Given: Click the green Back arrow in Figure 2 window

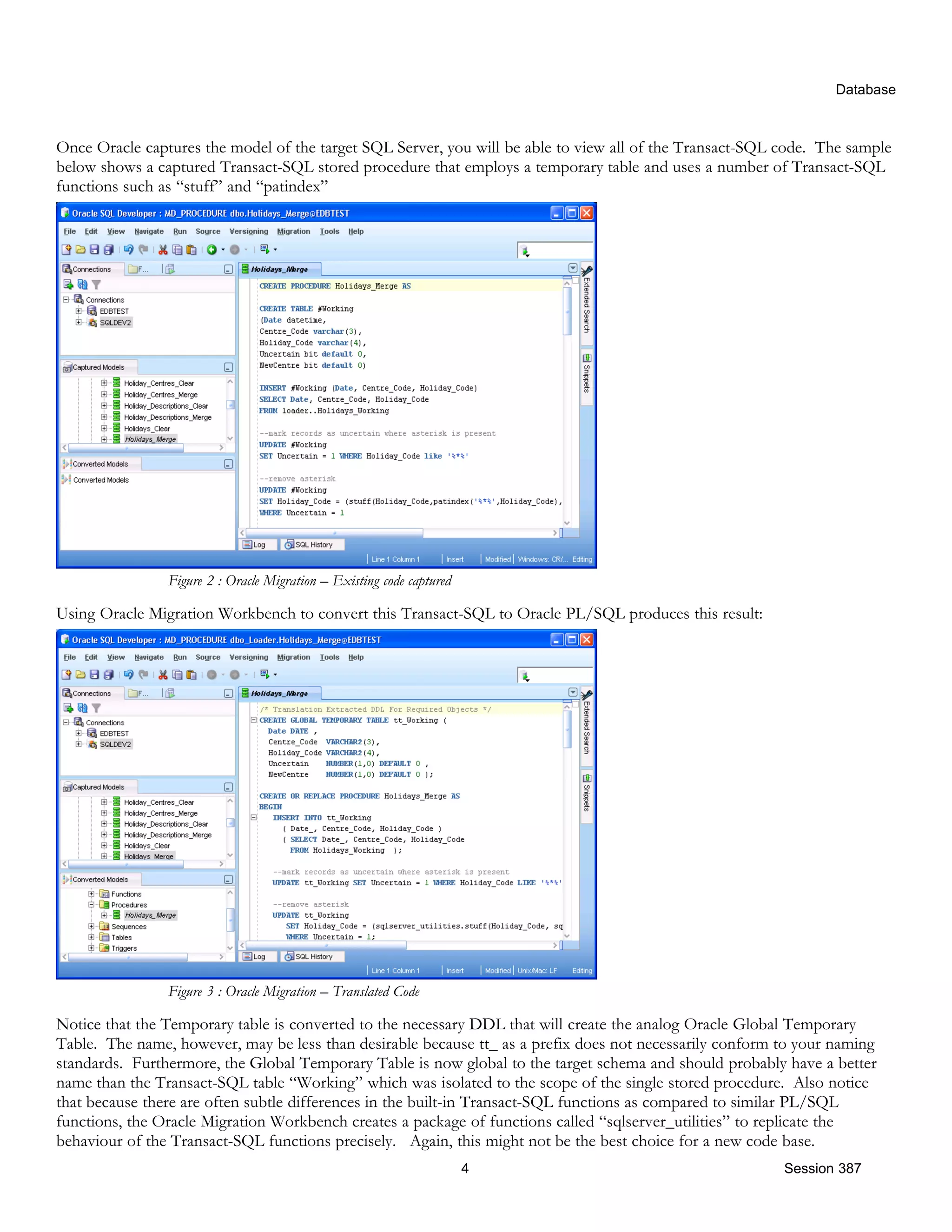Looking at the screenshot, I should [x=212, y=249].
